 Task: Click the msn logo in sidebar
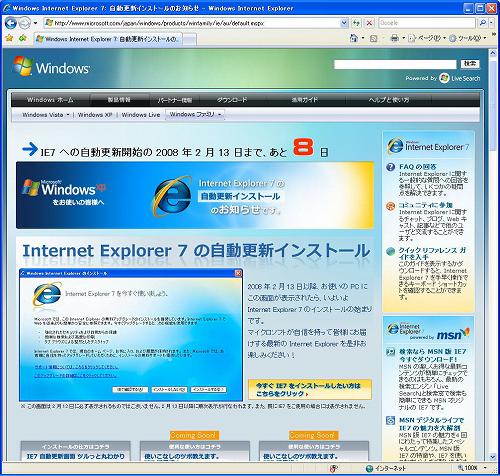(453, 334)
